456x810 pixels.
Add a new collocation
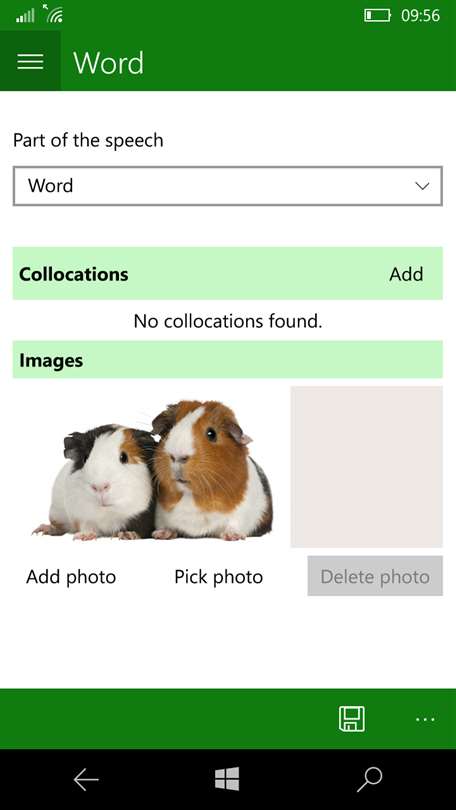(406, 274)
